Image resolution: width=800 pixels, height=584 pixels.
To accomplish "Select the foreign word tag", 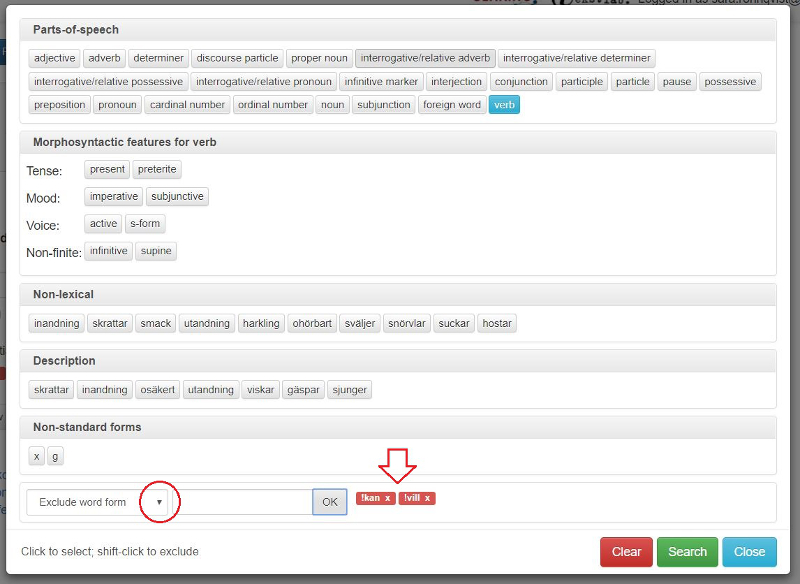I will (x=452, y=104).
